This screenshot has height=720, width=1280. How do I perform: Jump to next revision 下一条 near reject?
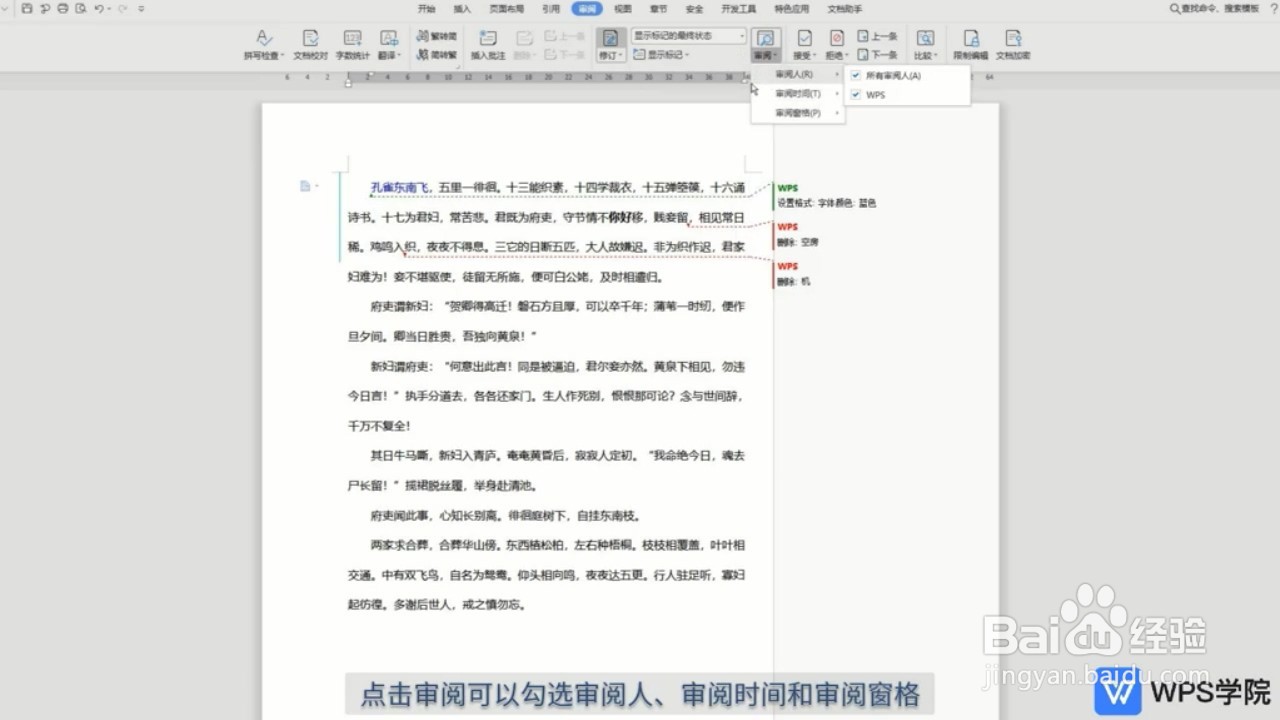click(878, 55)
